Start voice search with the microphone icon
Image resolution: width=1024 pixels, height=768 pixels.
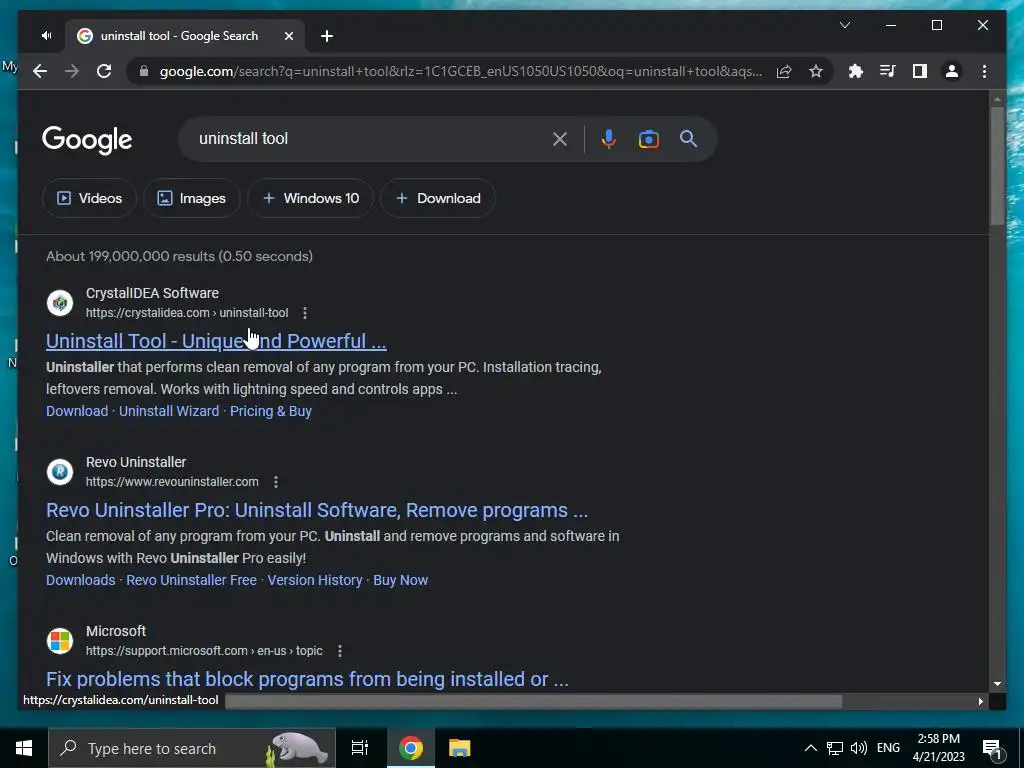coord(608,139)
